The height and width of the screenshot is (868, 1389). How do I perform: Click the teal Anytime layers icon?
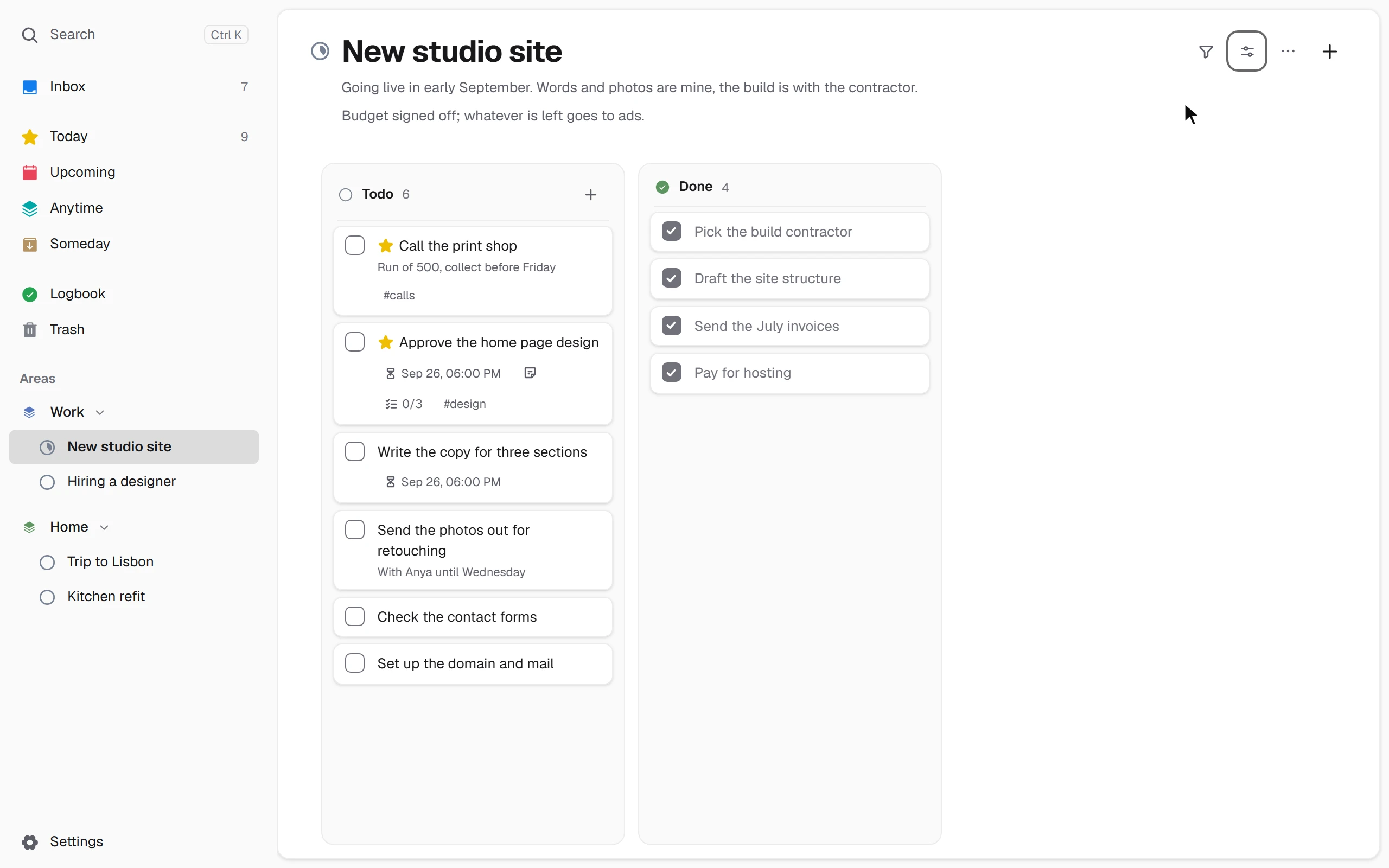tap(29, 208)
